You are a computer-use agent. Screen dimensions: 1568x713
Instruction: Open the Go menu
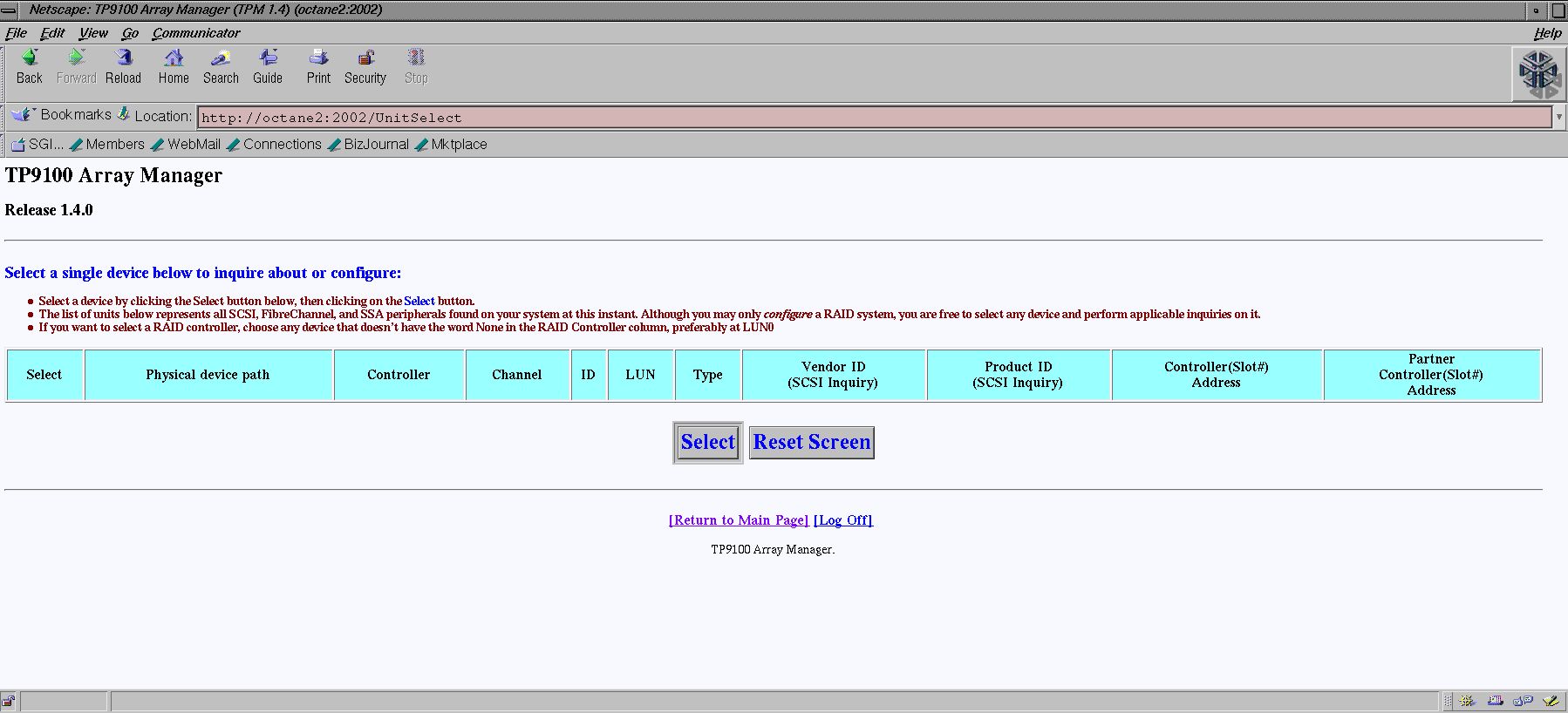click(x=130, y=33)
